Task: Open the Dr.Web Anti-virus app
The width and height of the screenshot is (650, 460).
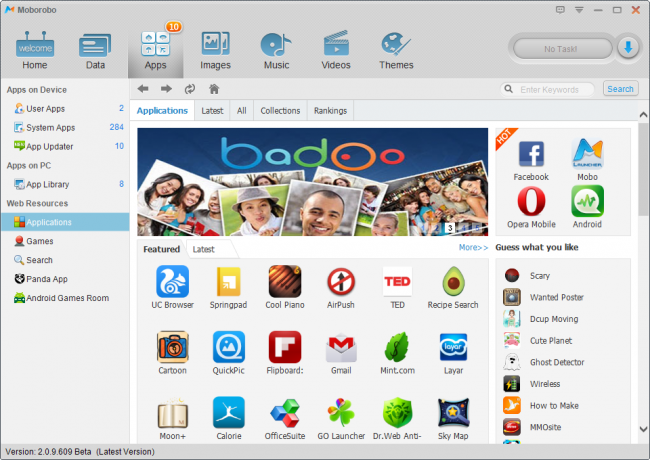Action: 397,418
